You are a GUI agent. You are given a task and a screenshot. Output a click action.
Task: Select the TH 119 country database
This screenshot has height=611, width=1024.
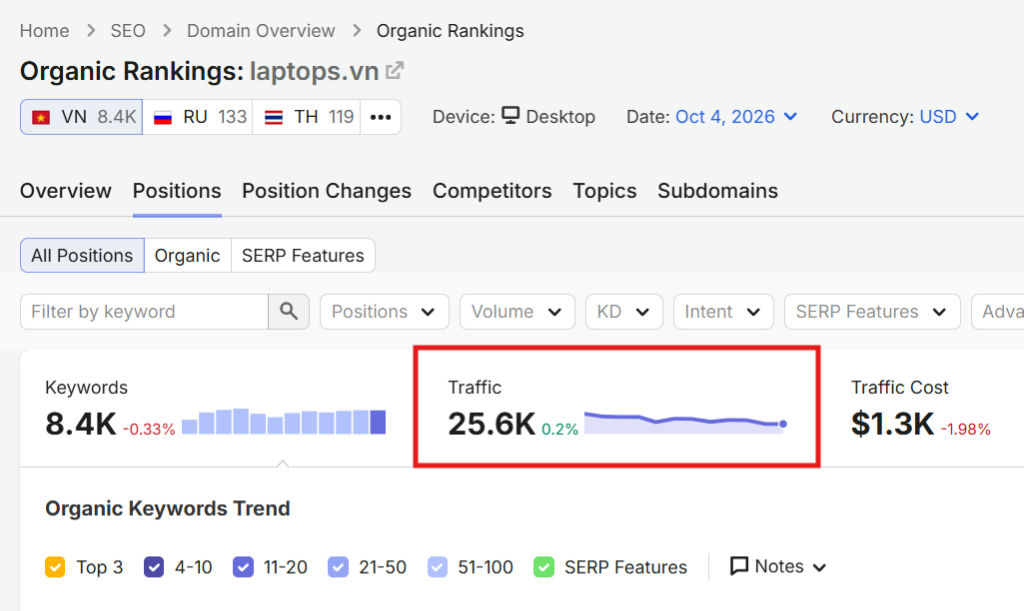tap(307, 117)
